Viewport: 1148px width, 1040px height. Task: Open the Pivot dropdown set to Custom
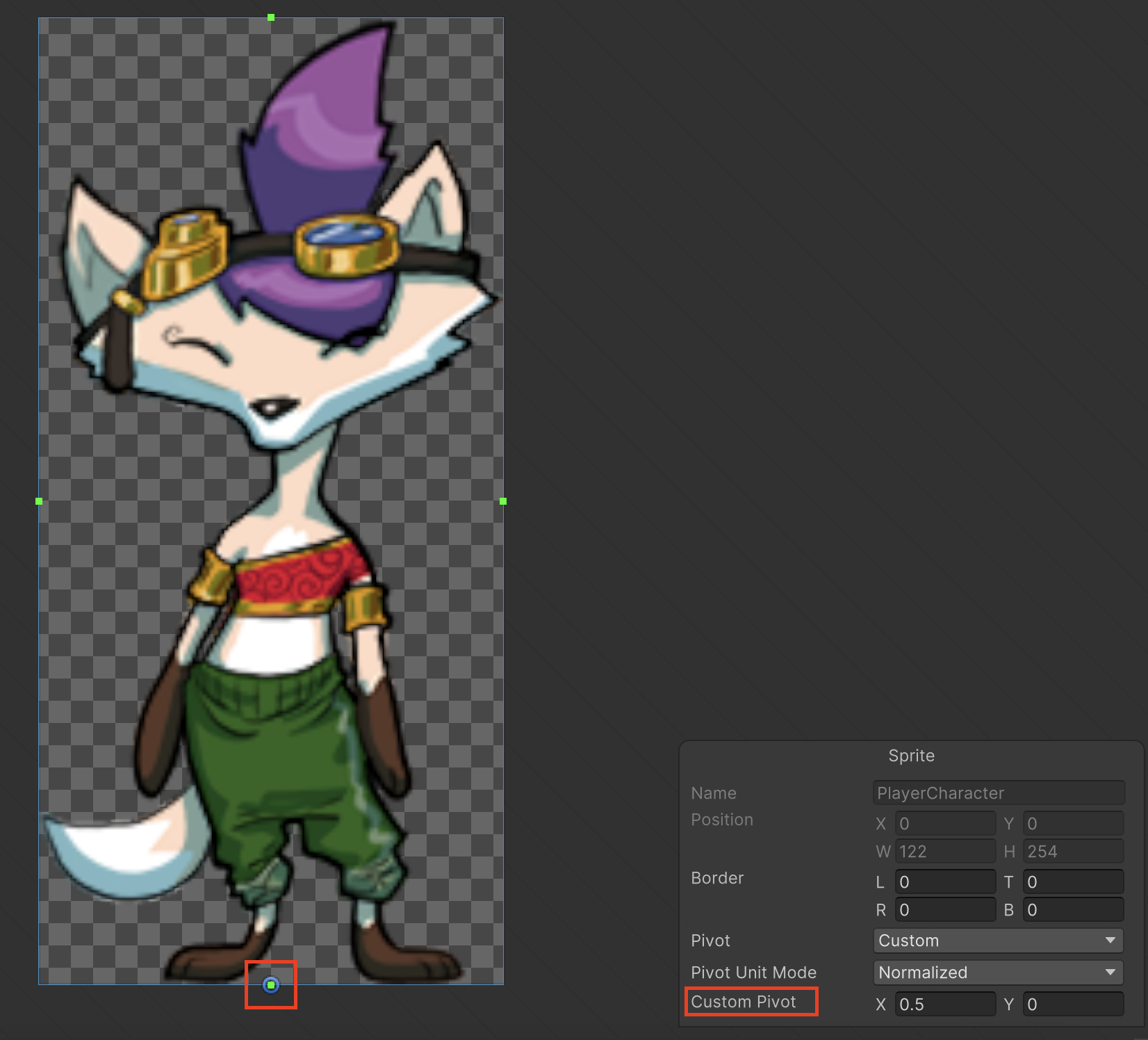pos(997,941)
